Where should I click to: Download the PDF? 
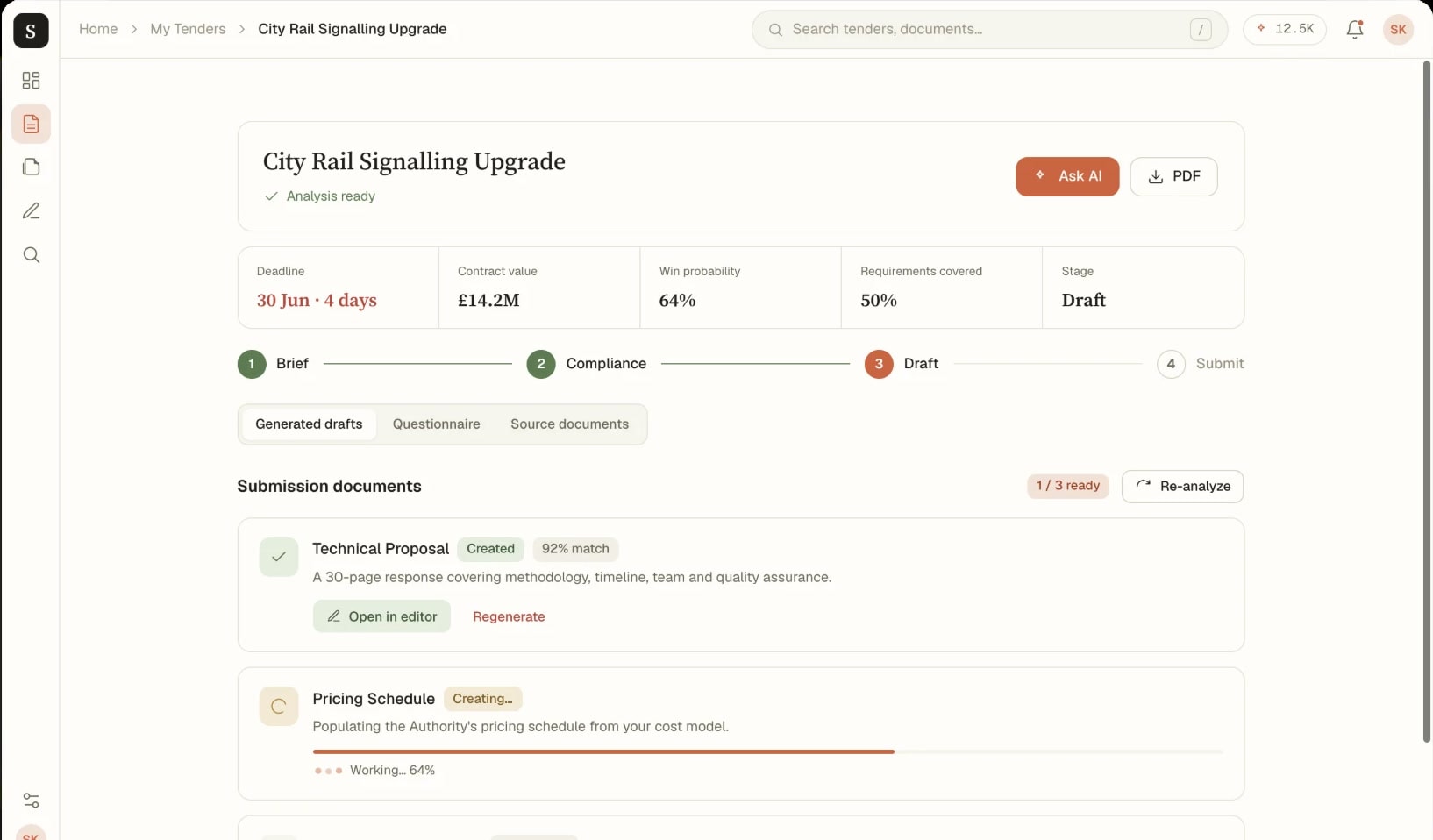(x=1173, y=176)
